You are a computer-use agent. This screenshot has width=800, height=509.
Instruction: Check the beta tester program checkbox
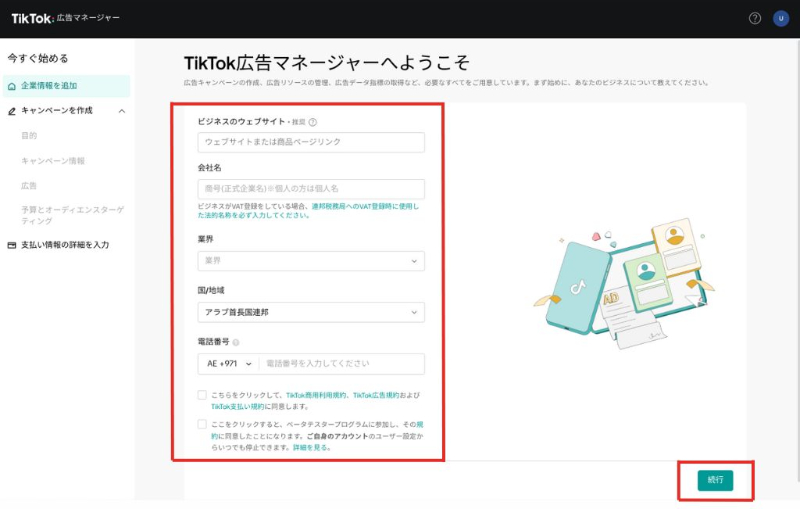click(x=202, y=425)
